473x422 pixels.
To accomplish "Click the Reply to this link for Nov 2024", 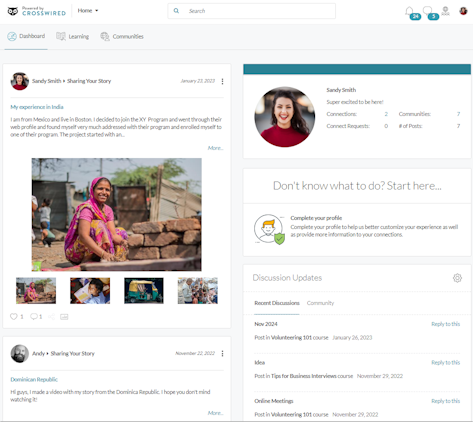I will pyautogui.click(x=445, y=324).
